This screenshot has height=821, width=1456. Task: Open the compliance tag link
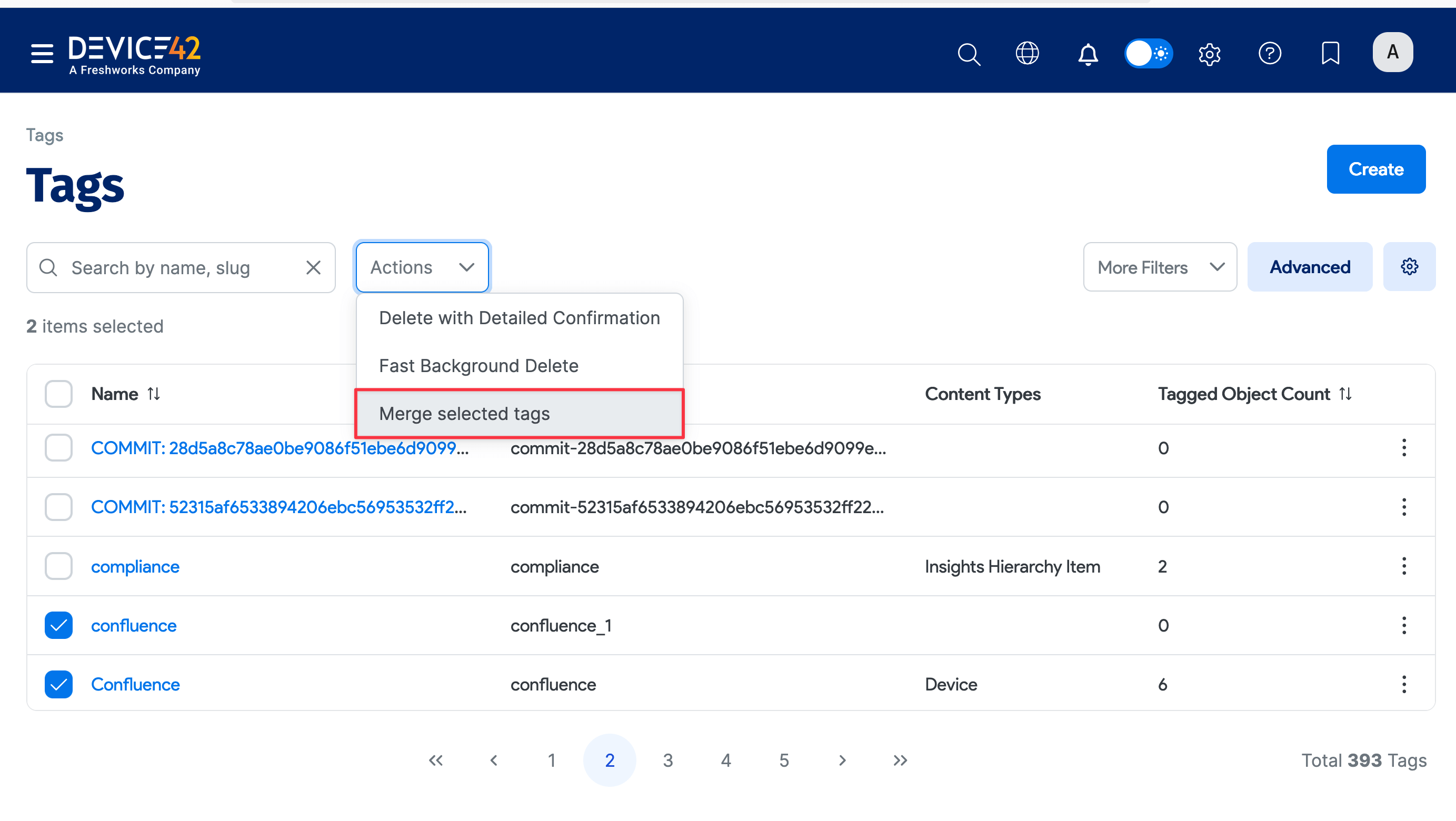tap(135, 566)
